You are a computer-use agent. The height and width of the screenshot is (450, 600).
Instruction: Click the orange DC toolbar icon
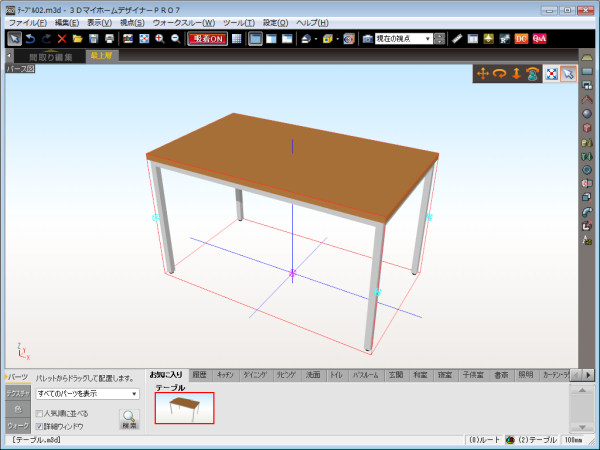[522, 38]
